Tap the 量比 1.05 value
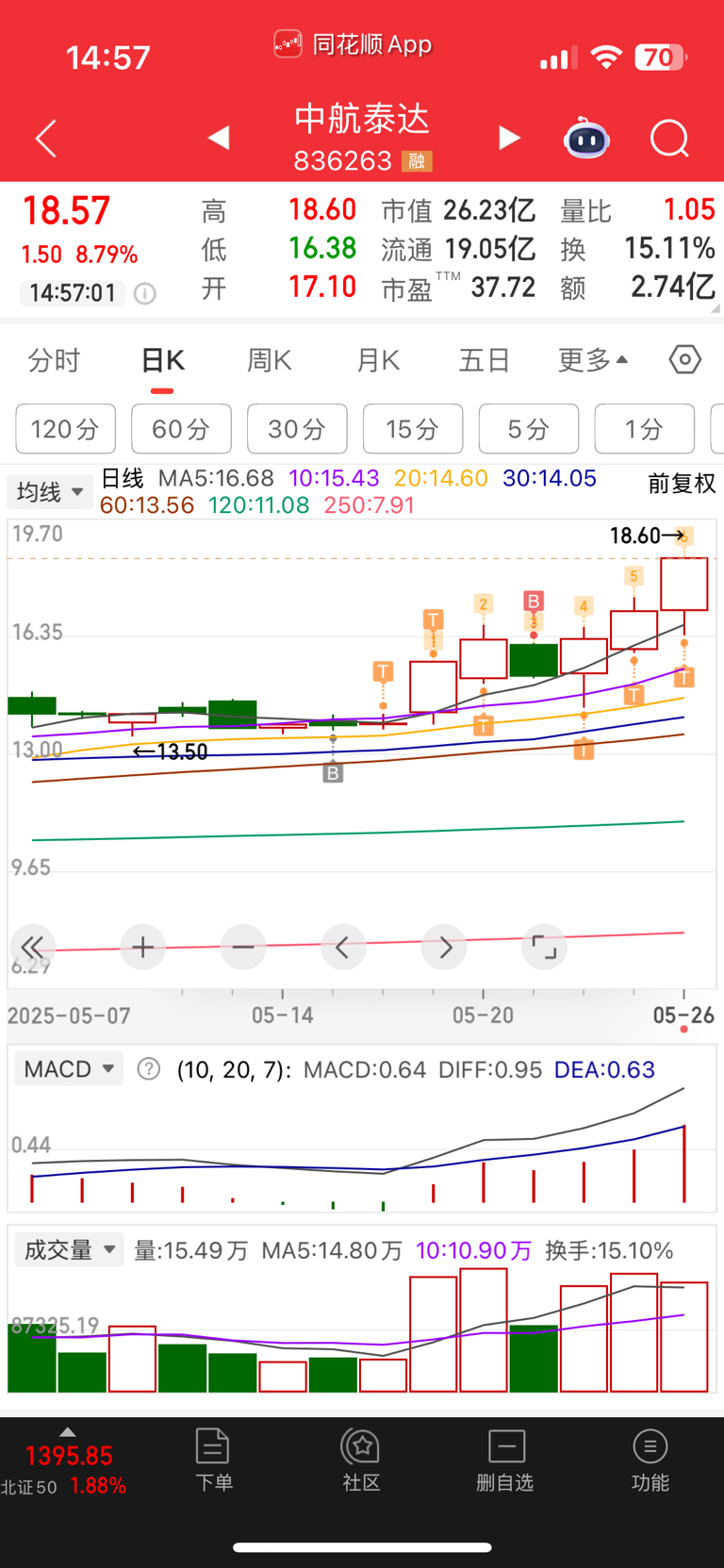The image size is (724, 1568). (638, 210)
